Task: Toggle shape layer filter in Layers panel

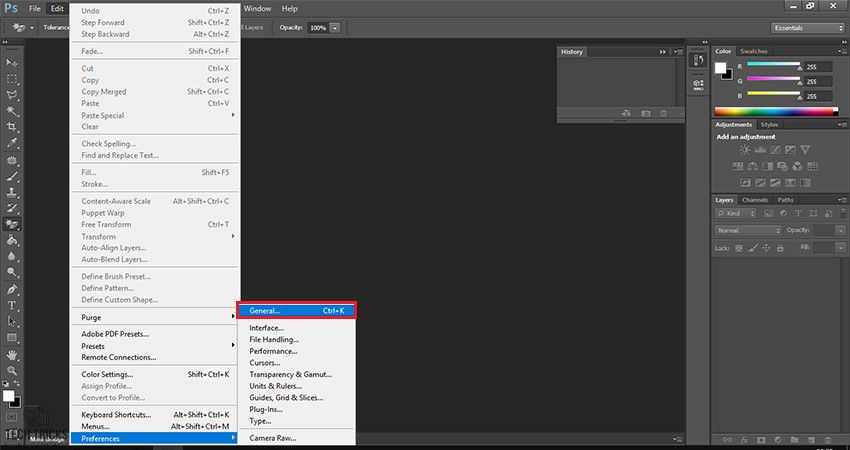Action: click(x=813, y=214)
